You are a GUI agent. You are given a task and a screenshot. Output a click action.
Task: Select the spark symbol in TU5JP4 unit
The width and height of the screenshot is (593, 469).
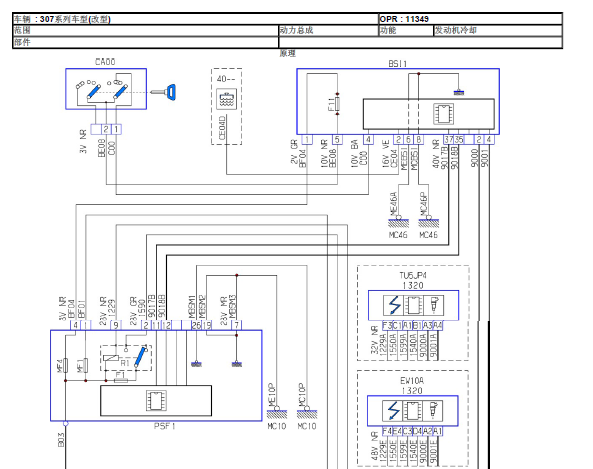click(x=394, y=305)
